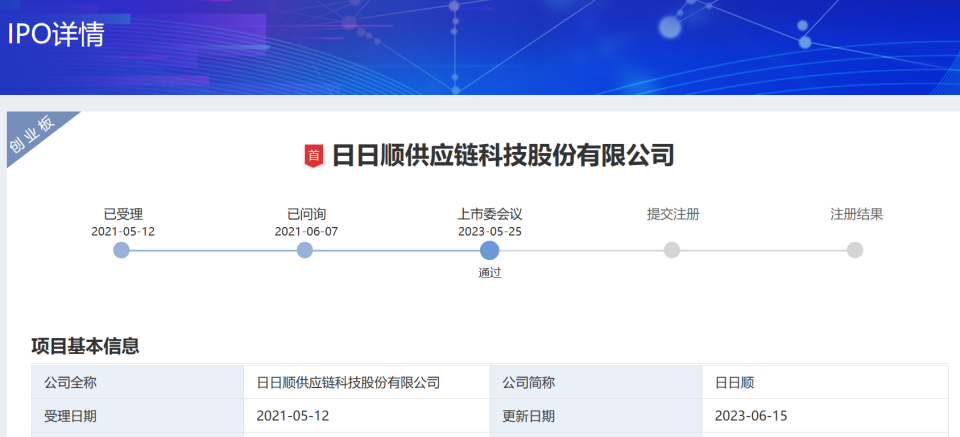The height and width of the screenshot is (437, 960).
Task: Click the date 2023-05-25 under 上市委会议
Action: [x=490, y=232]
